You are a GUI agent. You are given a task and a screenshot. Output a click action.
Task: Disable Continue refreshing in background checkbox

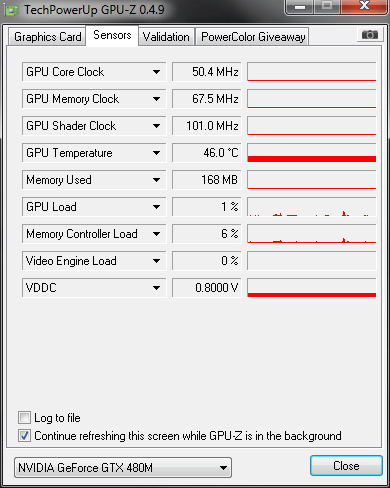(24, 436)
